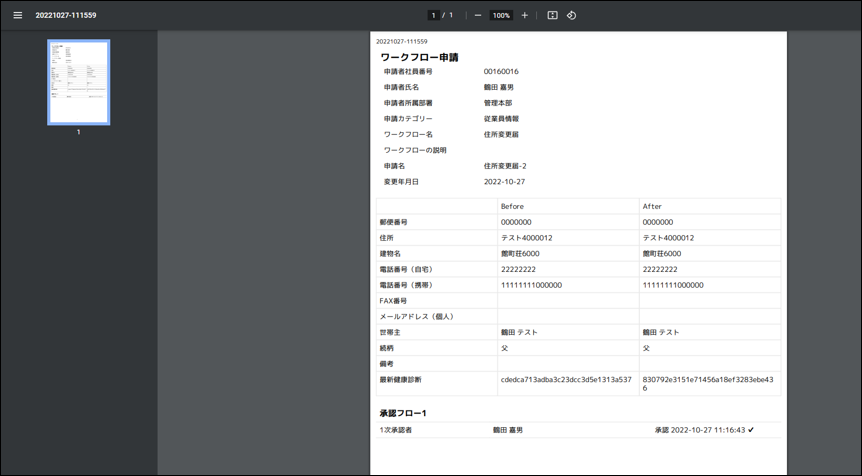
Task: Click the row label 世帯主
Action: pyautogui.click(x=390, y=333)
